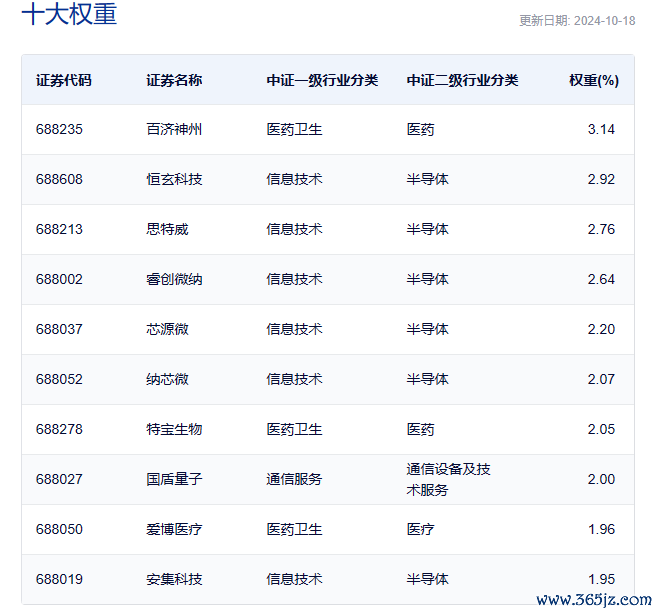The width and height of the screenshot is (659, 615).
Task: Click 半导体 in the 思特威 row
Action: pyautogui.click(x=427, y=229)
